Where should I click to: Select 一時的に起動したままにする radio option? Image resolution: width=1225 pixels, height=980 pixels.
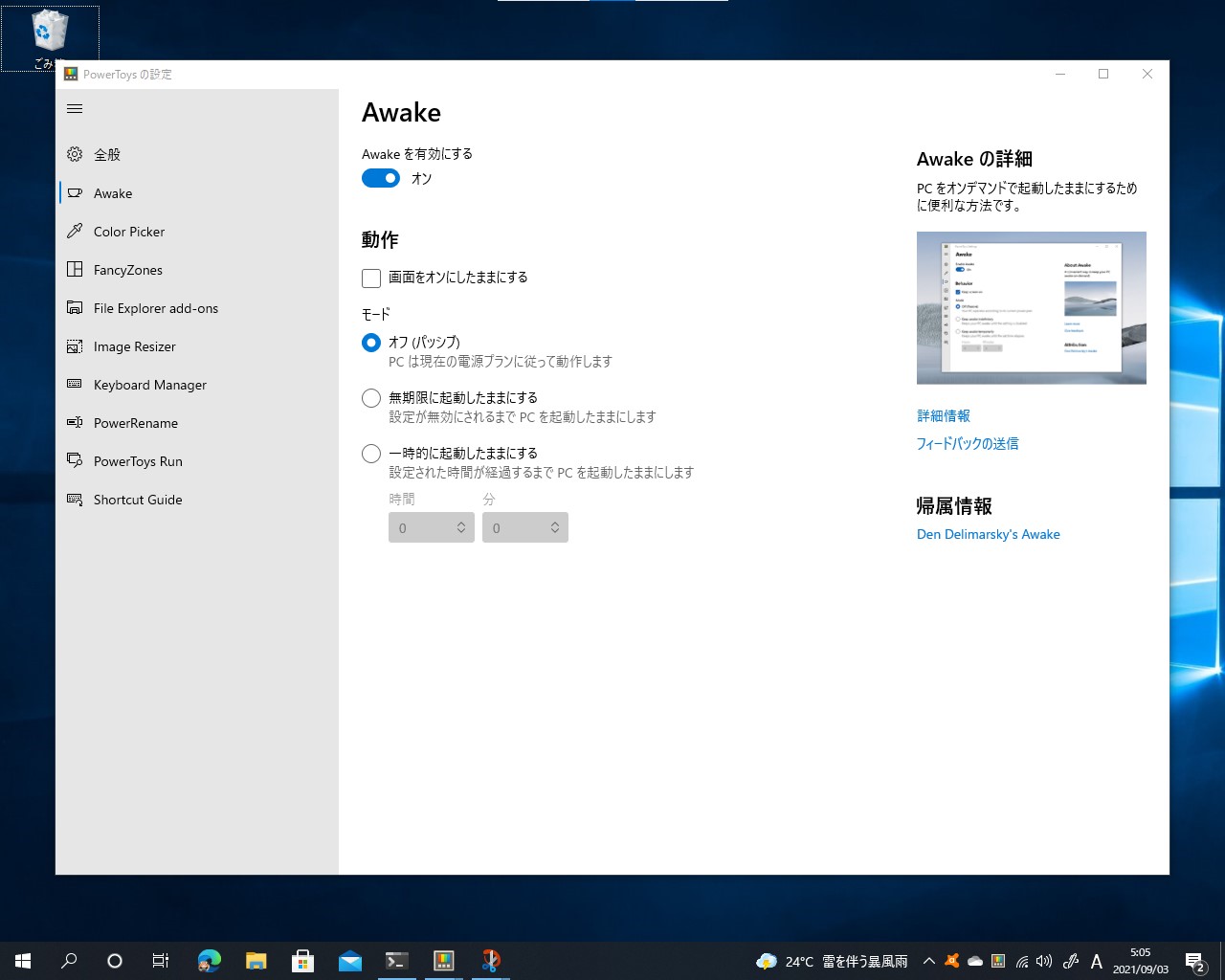(x=371, y=454)
